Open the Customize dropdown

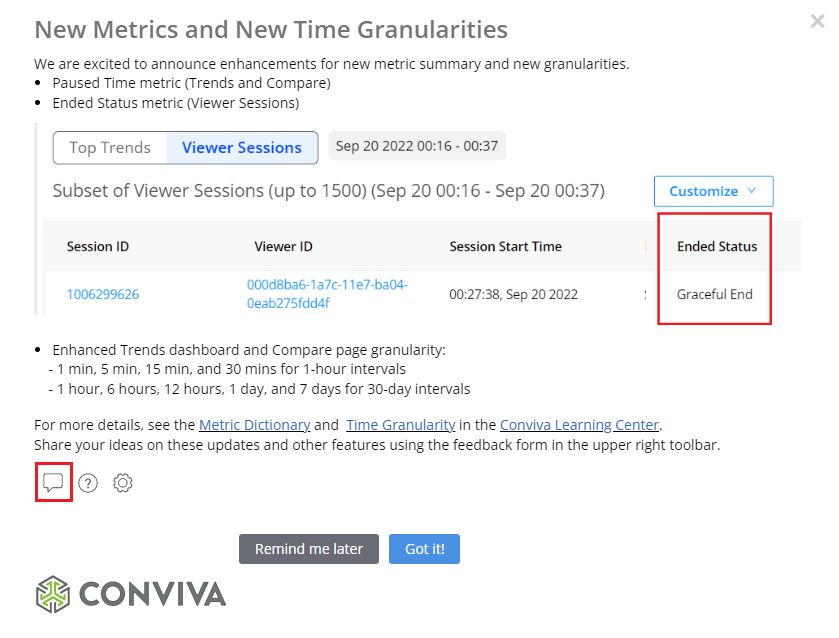pyautogui.click(x=713, y=191)
